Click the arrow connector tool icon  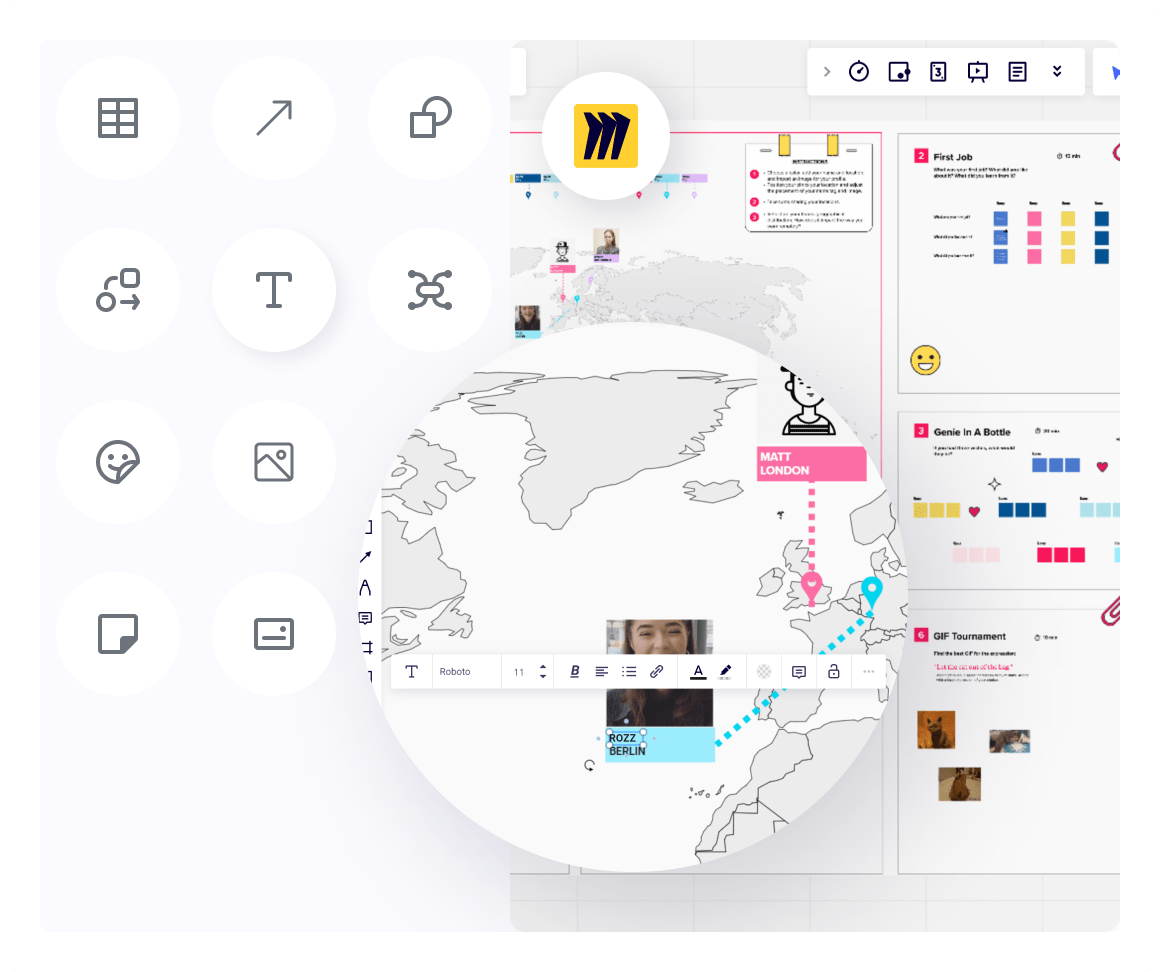click(x=273, y=118)
